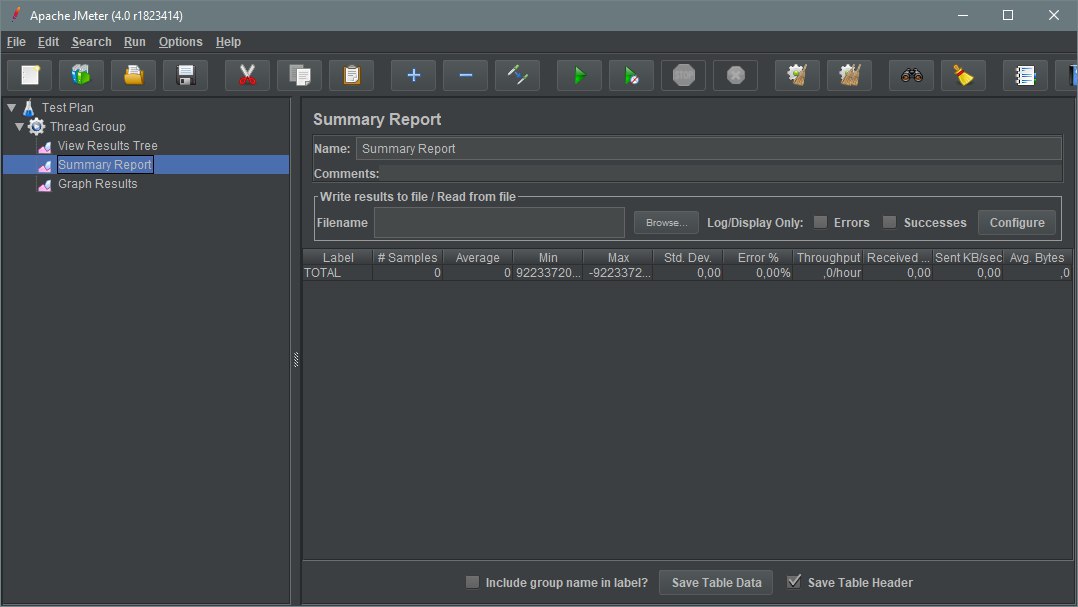Click the Average column header
Image resolution: width=1078 pixels, height=607 pixels.
[478, 257]
